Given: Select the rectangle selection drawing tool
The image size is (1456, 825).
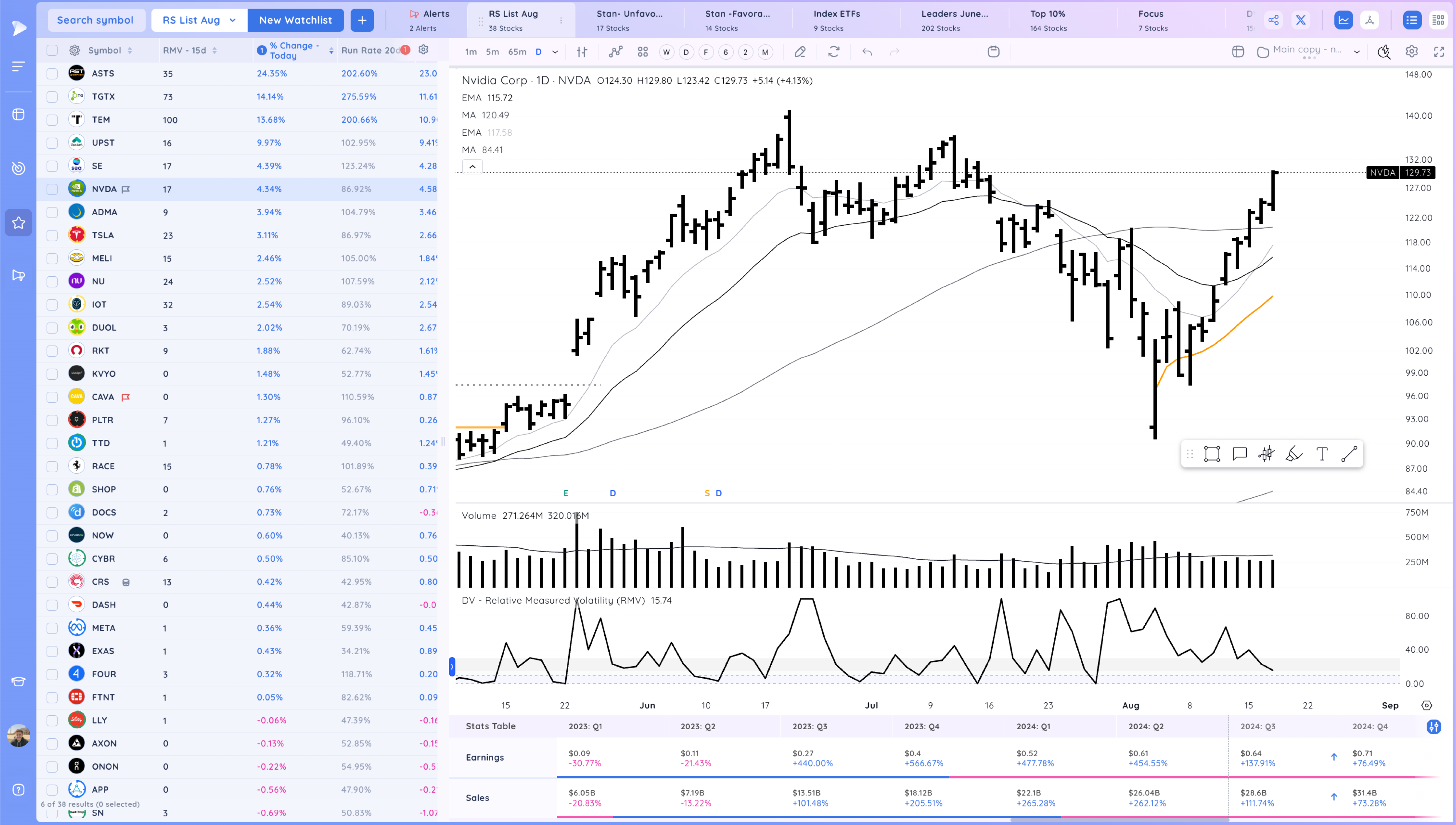Looking at the screenshot, I should click(1212, 453).
